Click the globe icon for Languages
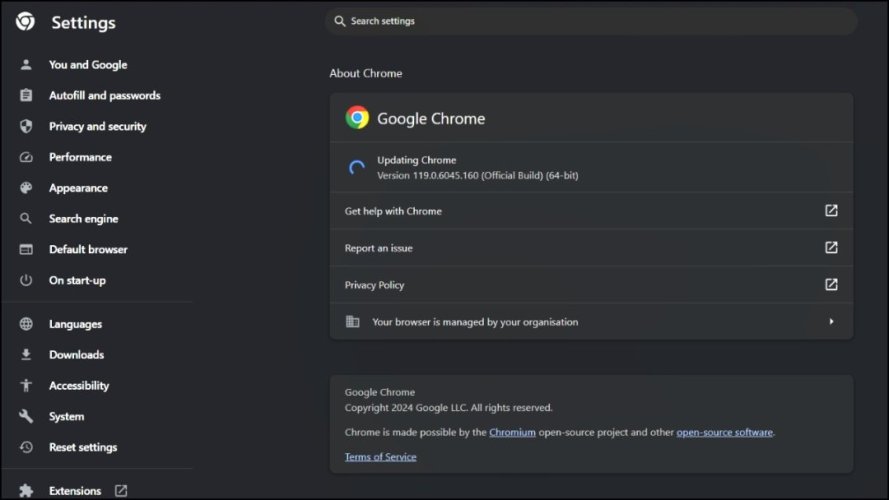 (x=26, y=324)
